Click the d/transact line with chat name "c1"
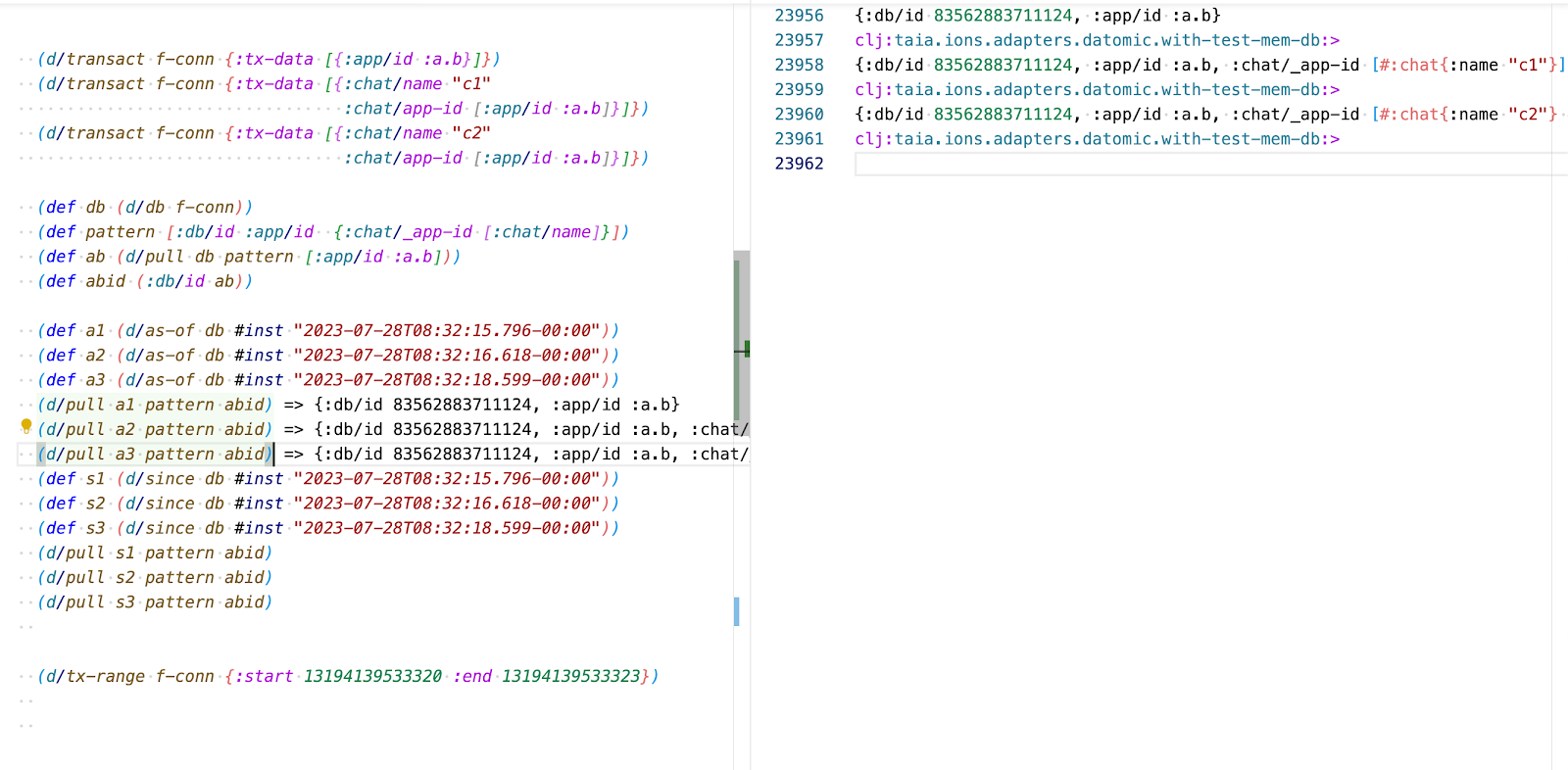The height and width of the screenshot is (770, 1568). (x=264, y=84)
